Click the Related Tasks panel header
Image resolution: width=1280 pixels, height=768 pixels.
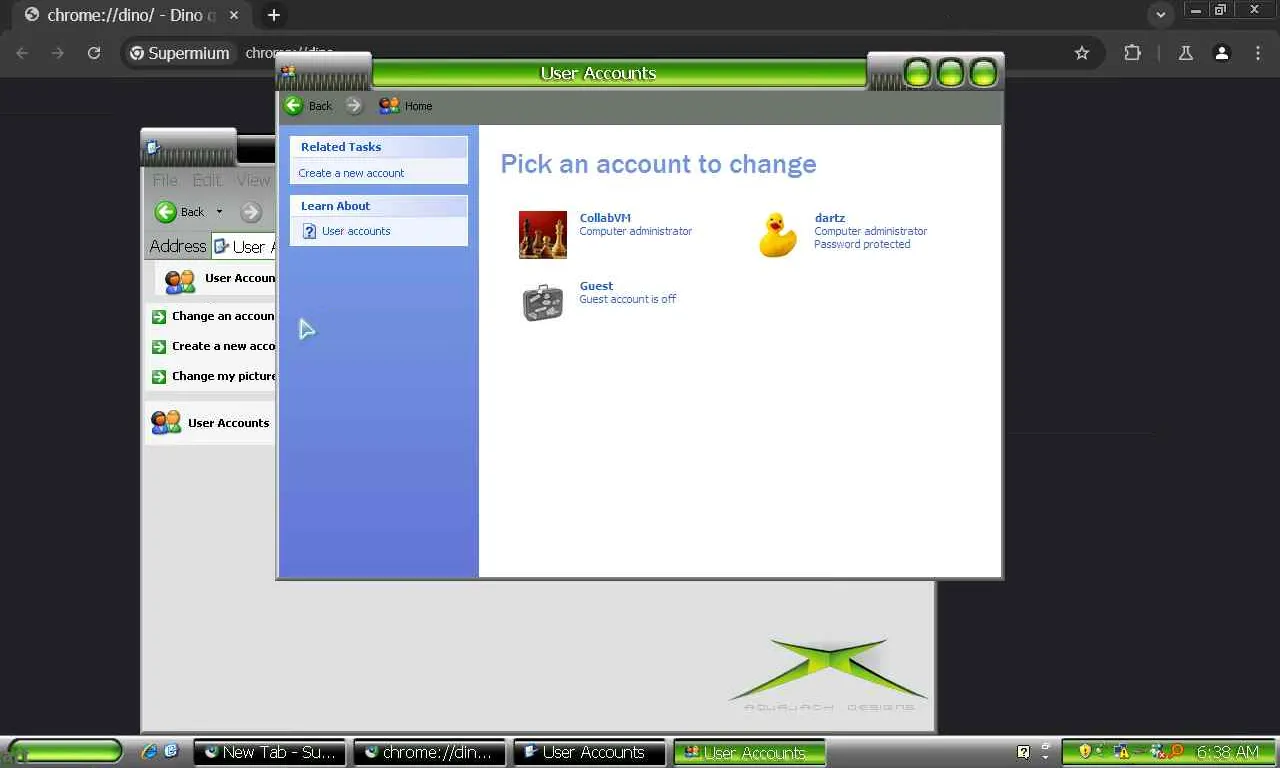[379, 147]
